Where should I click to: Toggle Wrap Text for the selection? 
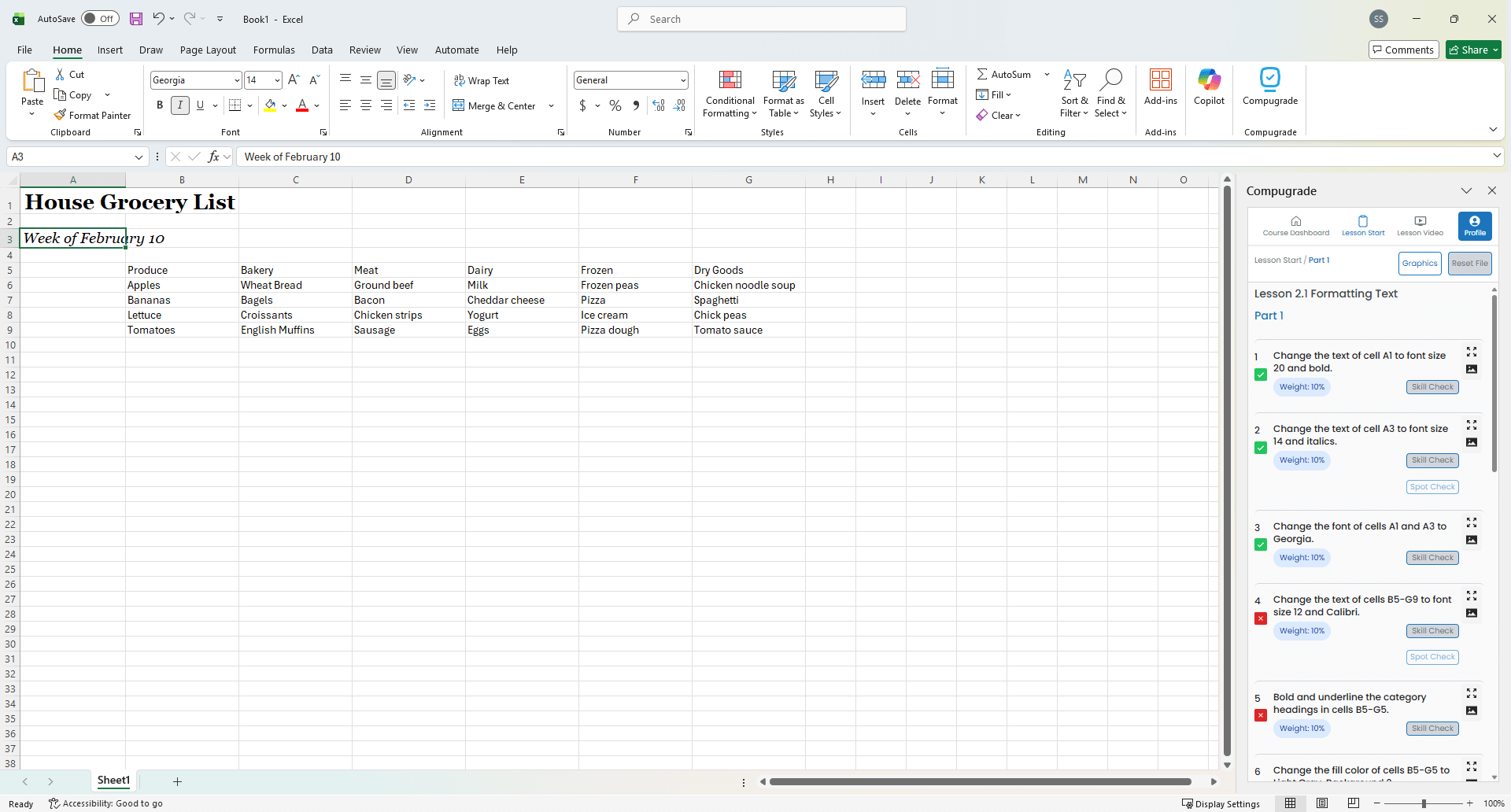[x=482, y=80]
